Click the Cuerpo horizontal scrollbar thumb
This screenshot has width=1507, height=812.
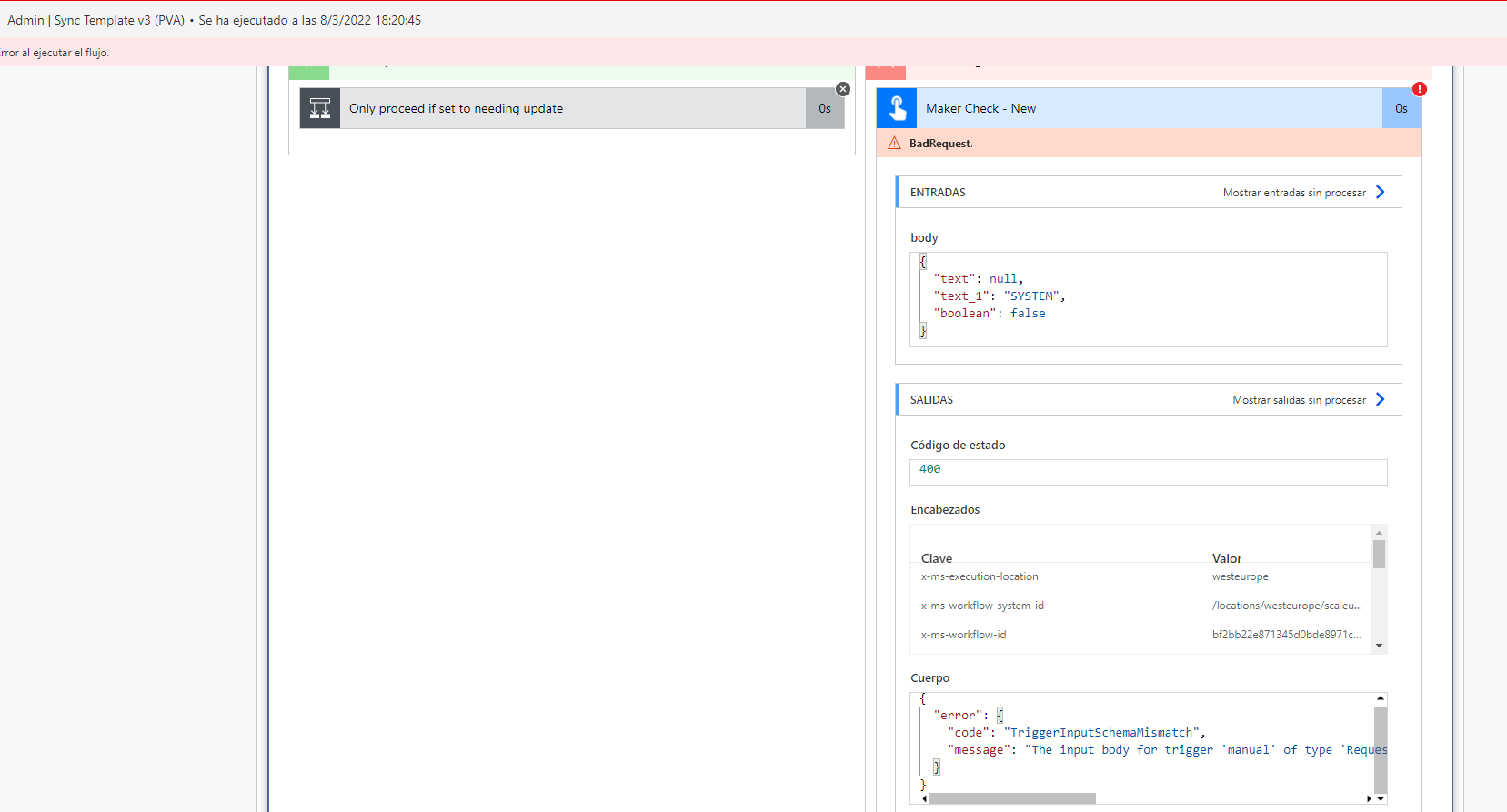point(1012,798)
